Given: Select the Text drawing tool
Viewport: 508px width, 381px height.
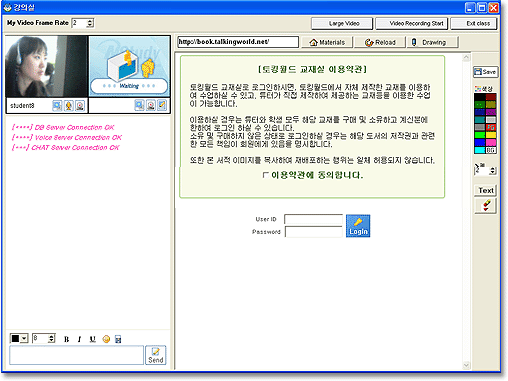Looking at the screenshot, I should [485, 190].
